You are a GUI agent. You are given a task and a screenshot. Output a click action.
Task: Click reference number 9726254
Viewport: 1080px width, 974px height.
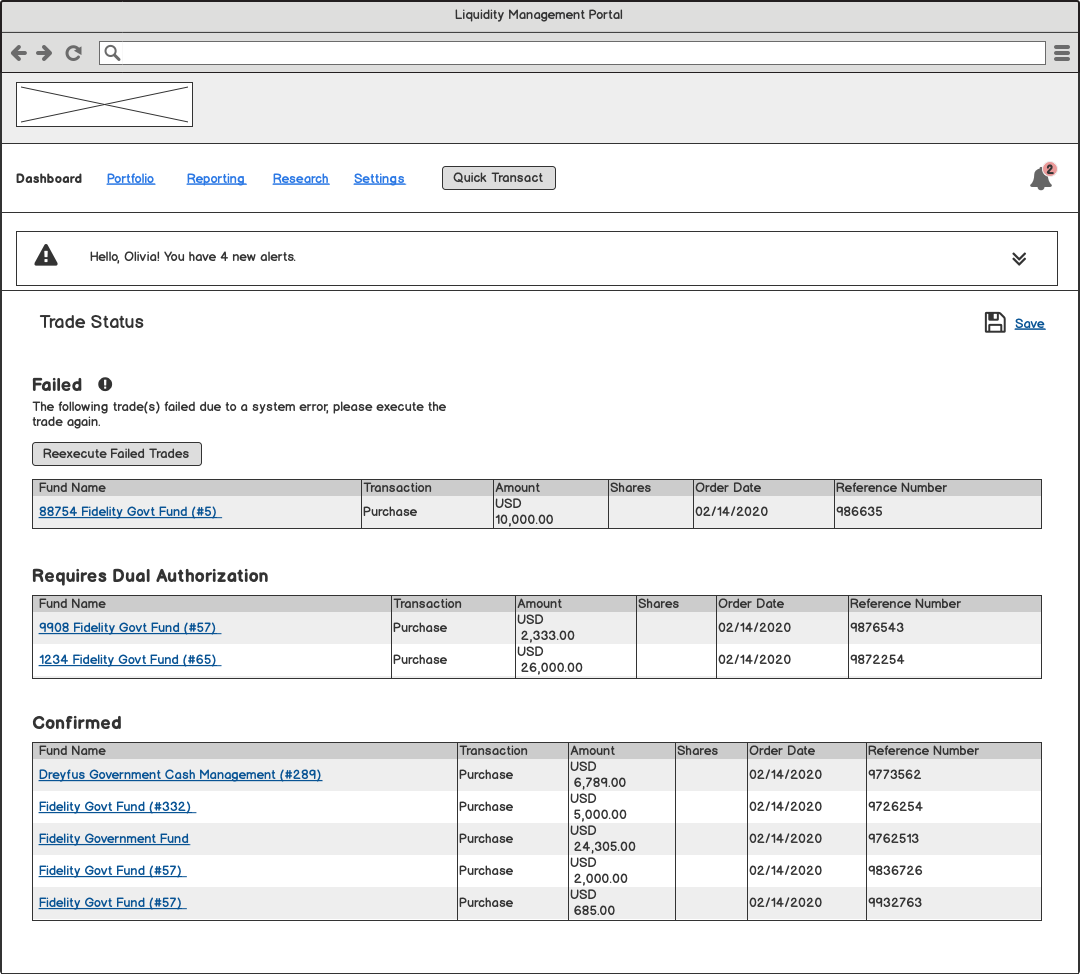[x=895, y=807]
